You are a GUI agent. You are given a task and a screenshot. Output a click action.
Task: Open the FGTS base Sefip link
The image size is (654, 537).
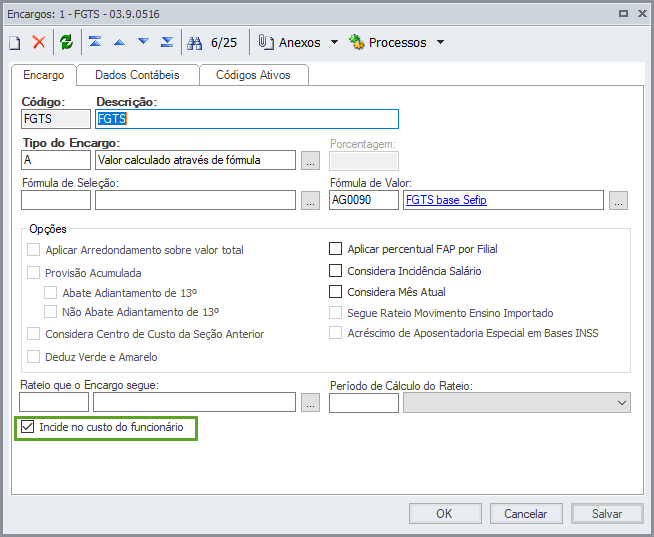point(446,200)
